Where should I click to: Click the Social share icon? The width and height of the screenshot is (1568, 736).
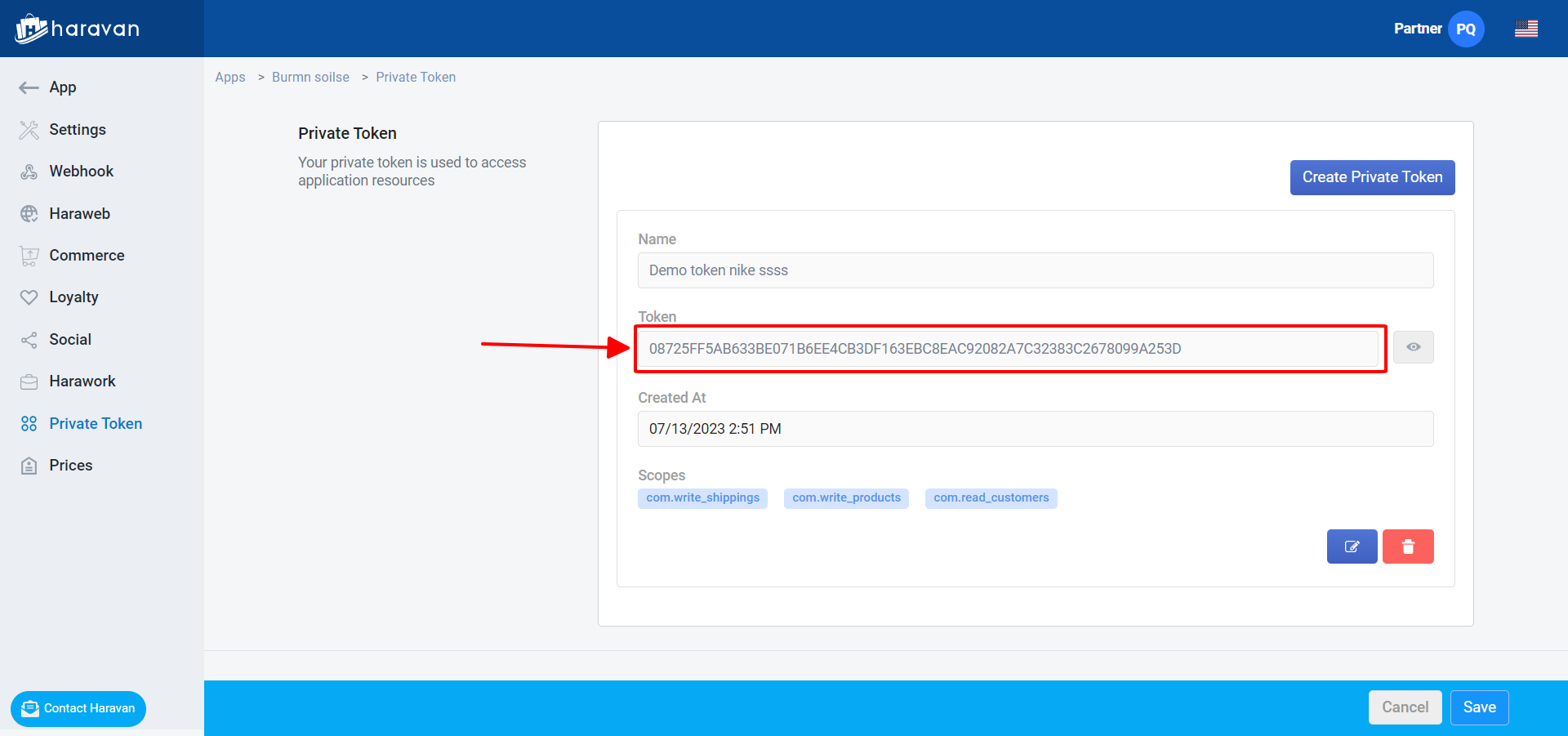(29, 340)
